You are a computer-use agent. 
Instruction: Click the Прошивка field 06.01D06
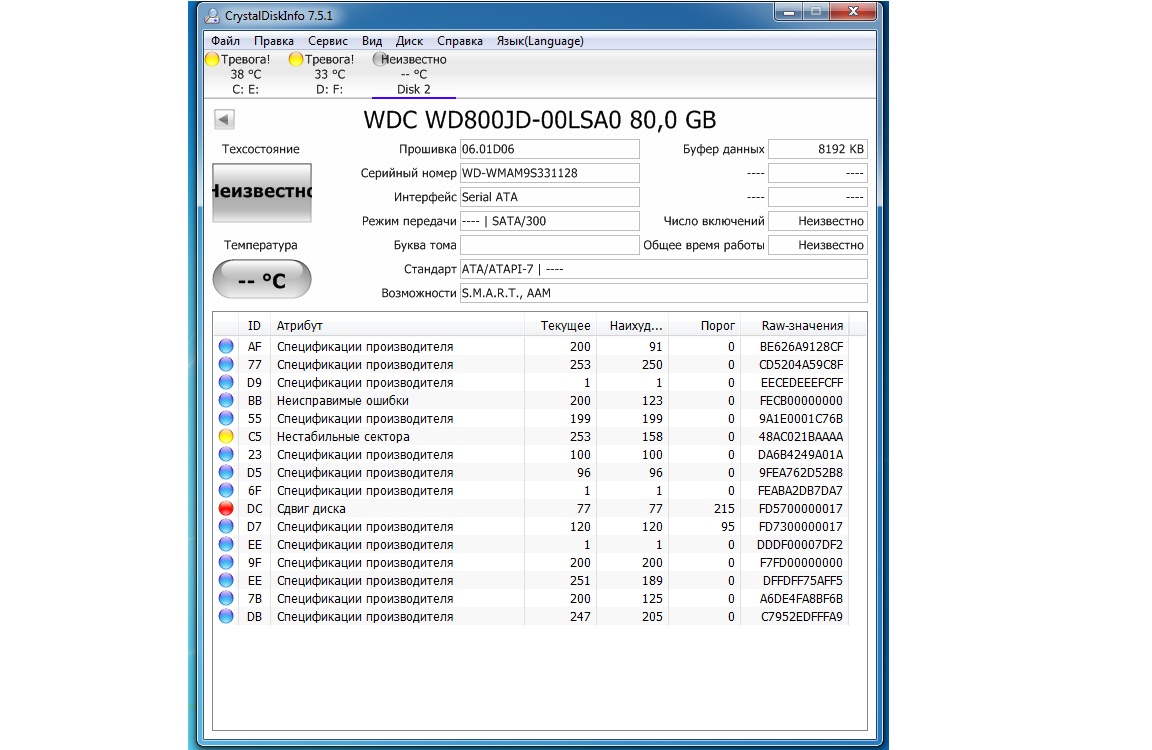point(550,149)
